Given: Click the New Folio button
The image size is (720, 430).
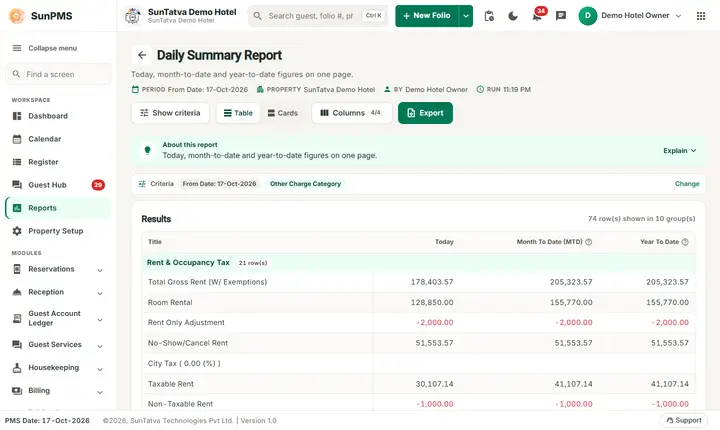Looking at the screenshot, I should pos(427,16).
